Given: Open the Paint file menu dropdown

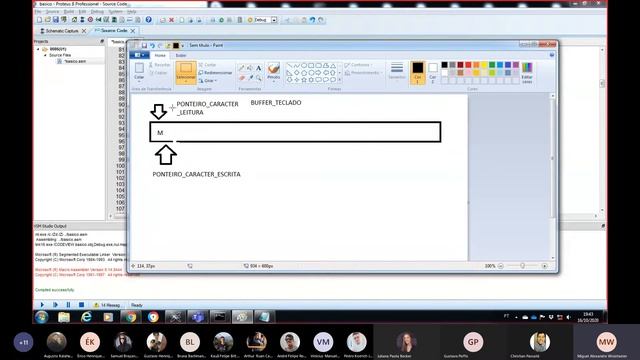Looking at the screenshot, I should point(140,55).
